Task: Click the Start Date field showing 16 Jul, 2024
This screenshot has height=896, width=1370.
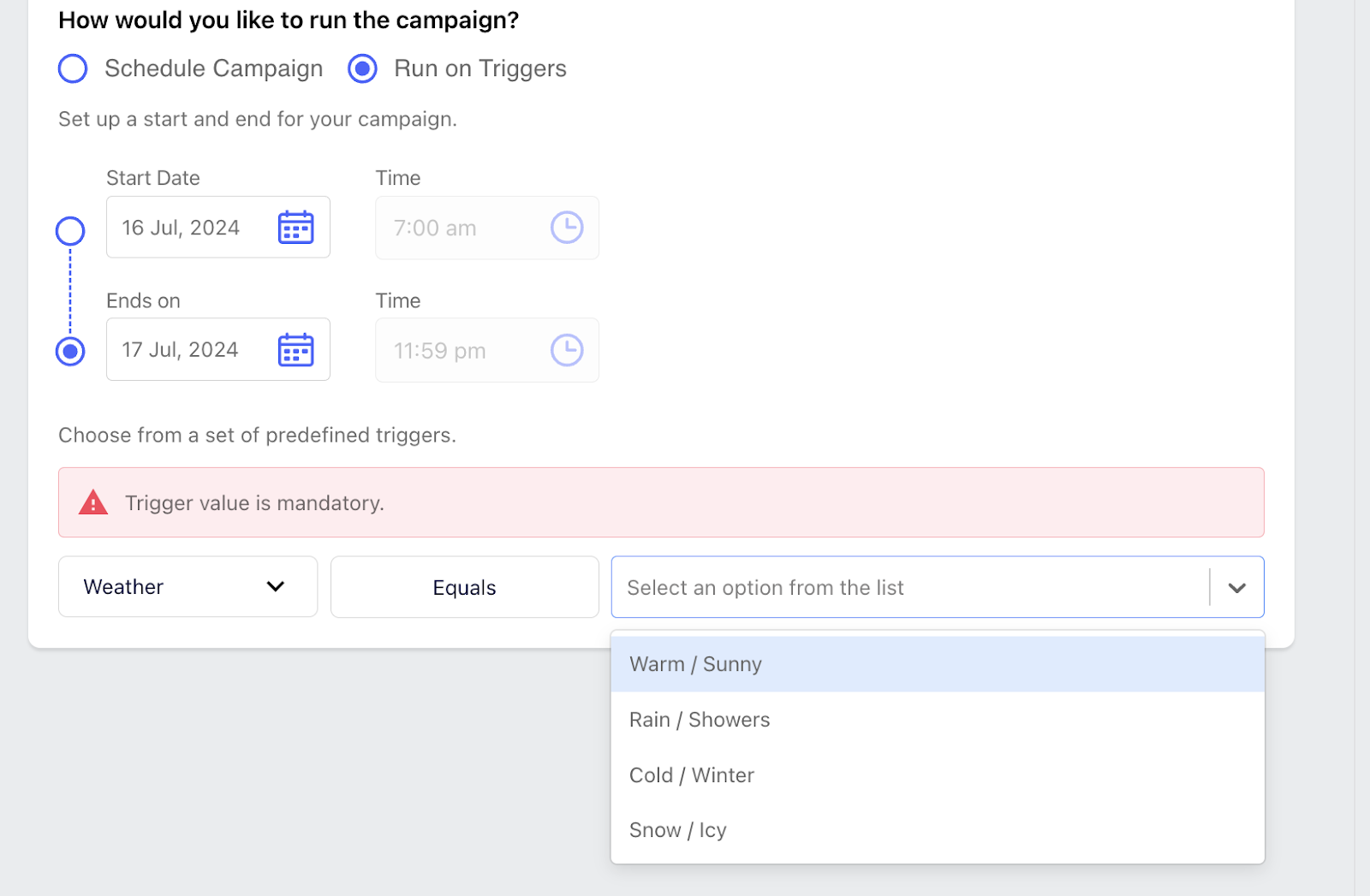Action: click(182, 228)
